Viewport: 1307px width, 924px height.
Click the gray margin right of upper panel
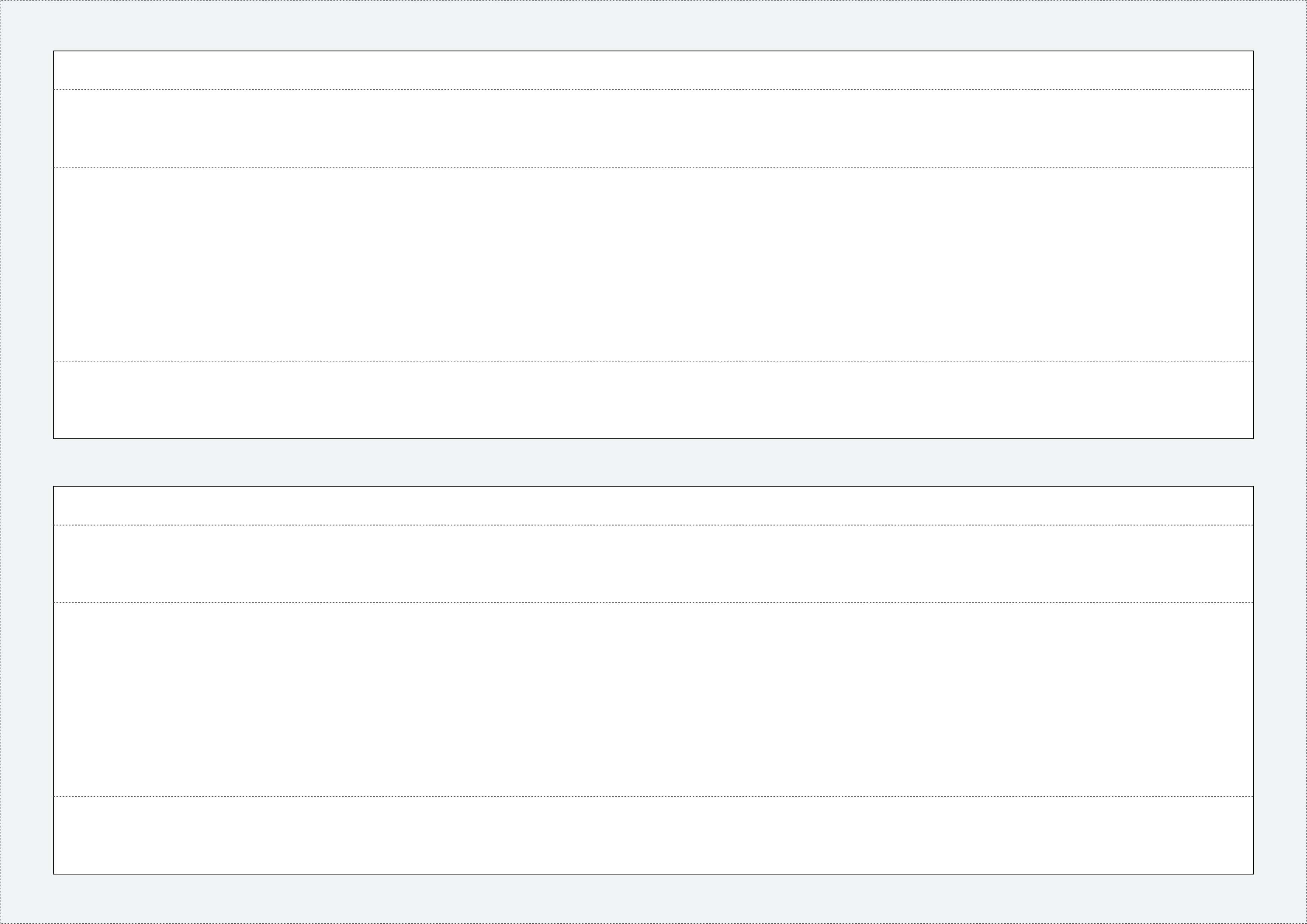1280,245
